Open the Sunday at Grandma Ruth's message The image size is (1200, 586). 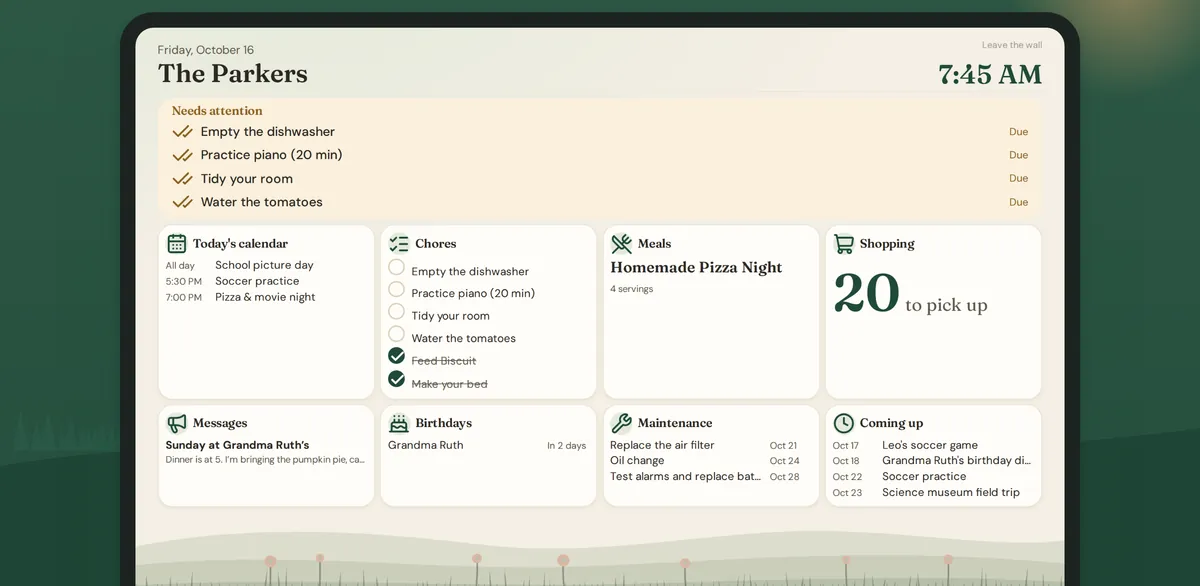click(x=266, y=452)
